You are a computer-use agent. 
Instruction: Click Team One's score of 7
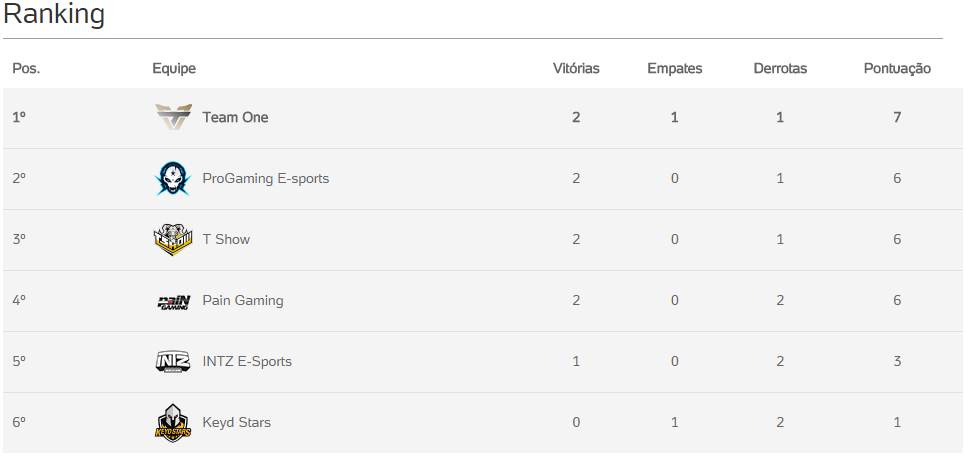coord(898,118)
